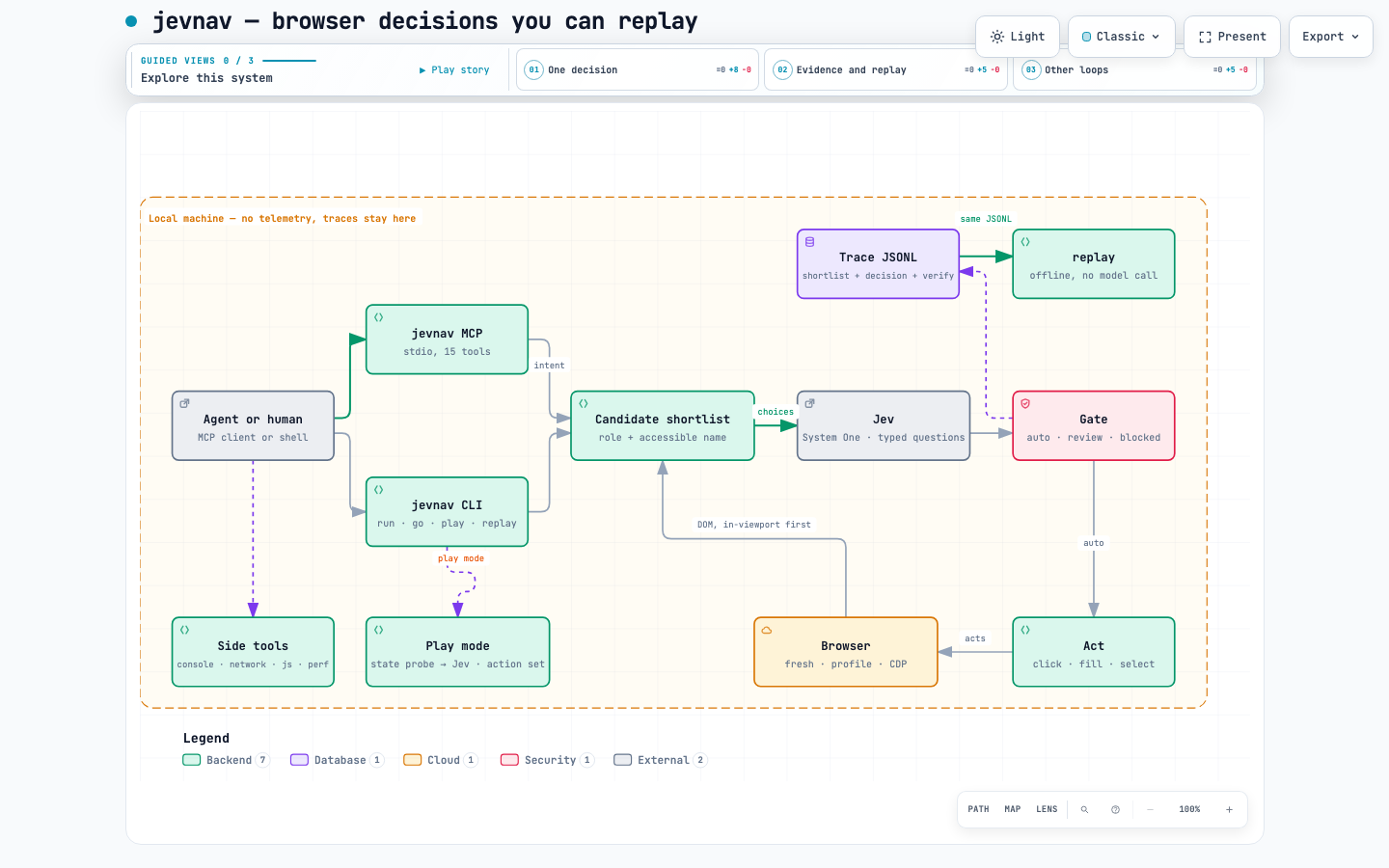The width and height of the screenshot is (1389, 868).
Task: Click the zoom in plus button
Action: (x=1229, y=810)
